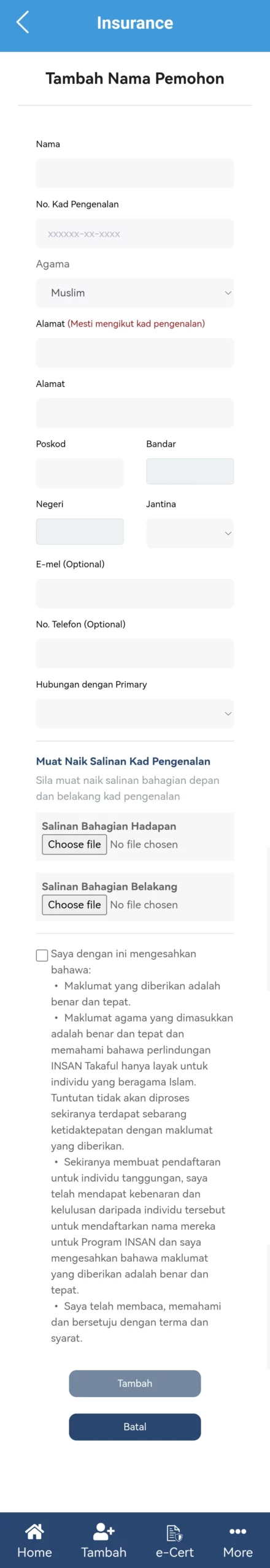Viewport: 270px width, 1568px height.
Task: Open the e-Cert document icon
Action: pyautogui.click(x=174, y=1532)
